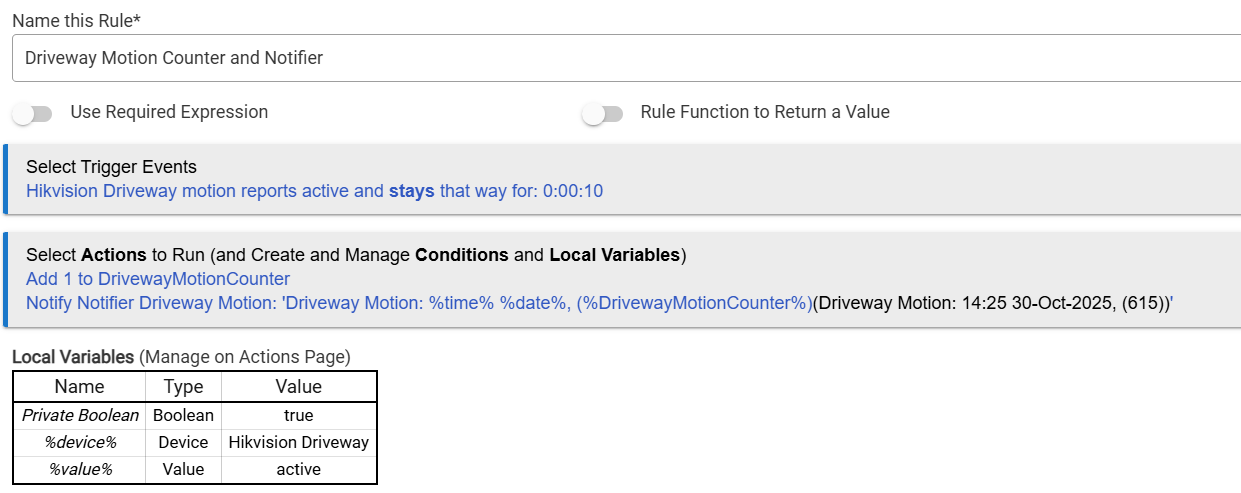This screenshot has height=493, width=1241.
Task: Edit the Hikvision Driveway motion trigger link
Action: point(314,191)
